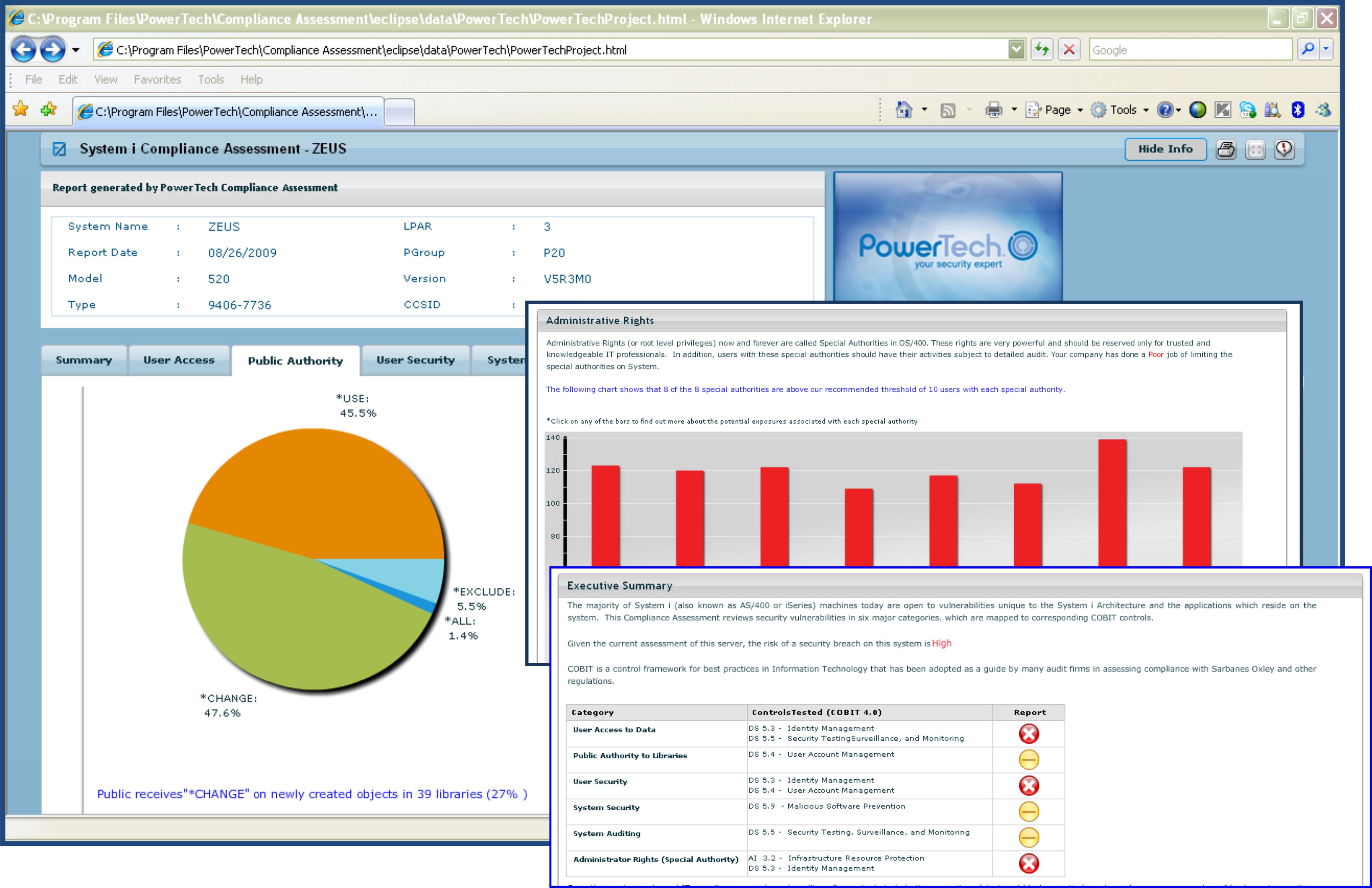1372x888 pixels.
Task: Open the Tools dropdown in command bar
Action: click(x=1120, y=109)
